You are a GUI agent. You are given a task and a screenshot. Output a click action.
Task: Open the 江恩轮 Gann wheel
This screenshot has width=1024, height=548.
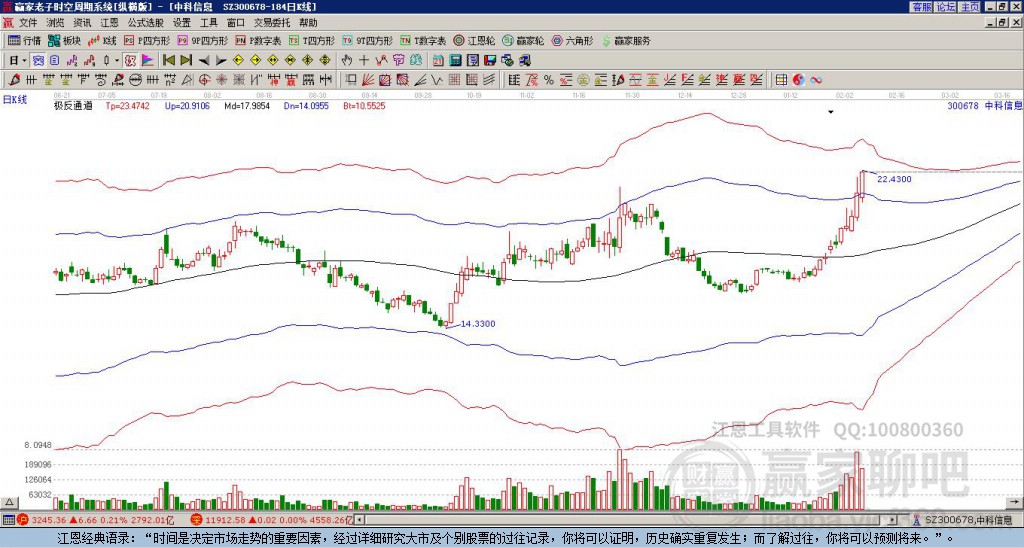point(476,41)
